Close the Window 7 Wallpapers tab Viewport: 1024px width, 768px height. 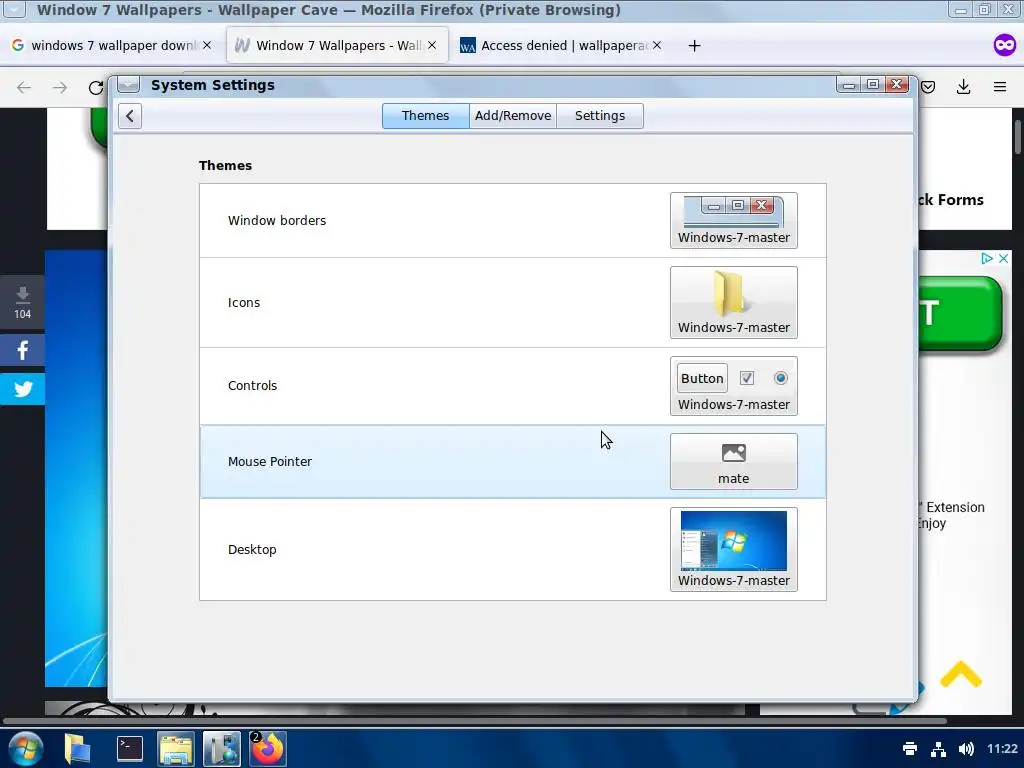click(432, 45)
